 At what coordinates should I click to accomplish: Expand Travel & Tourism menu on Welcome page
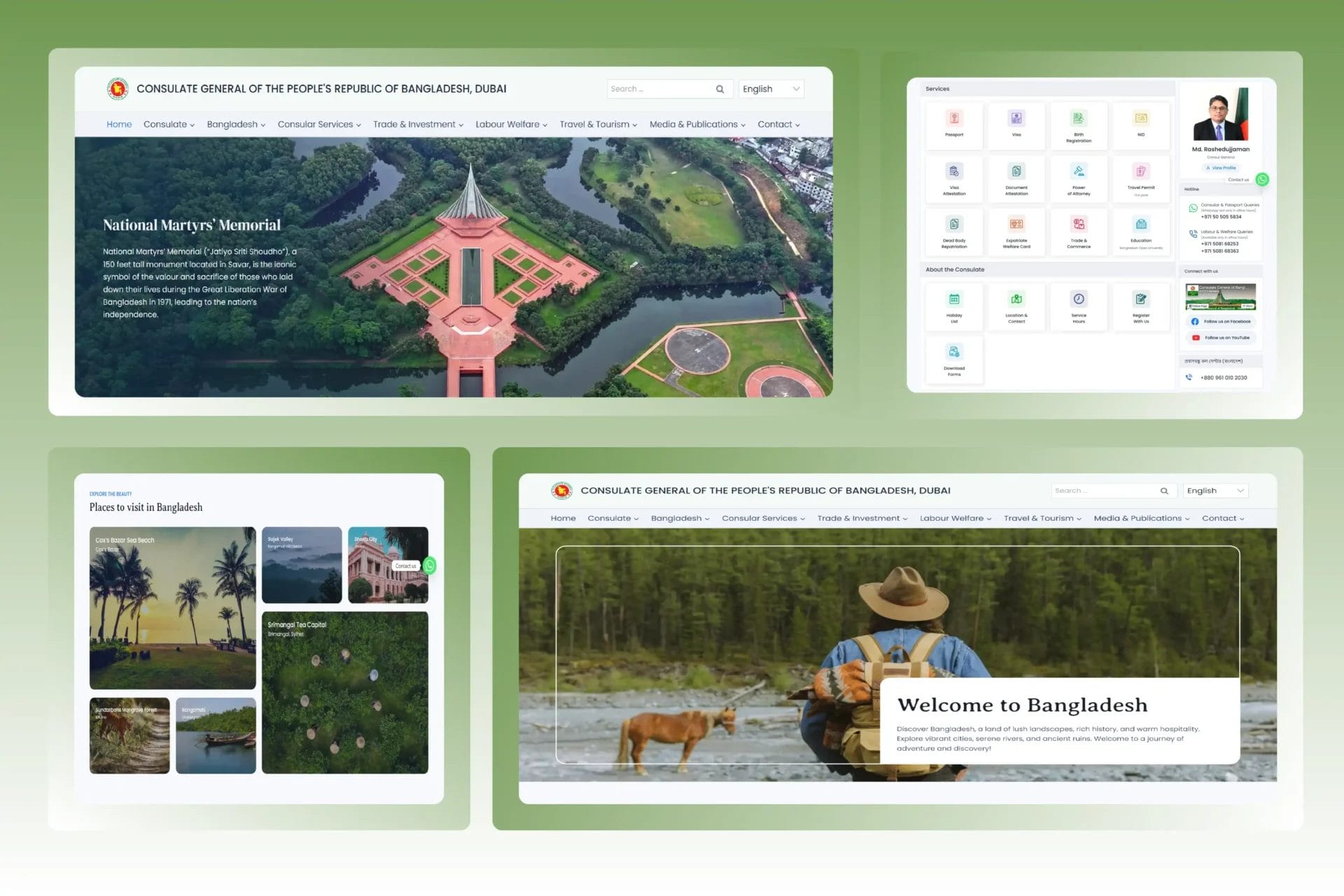1042,519
